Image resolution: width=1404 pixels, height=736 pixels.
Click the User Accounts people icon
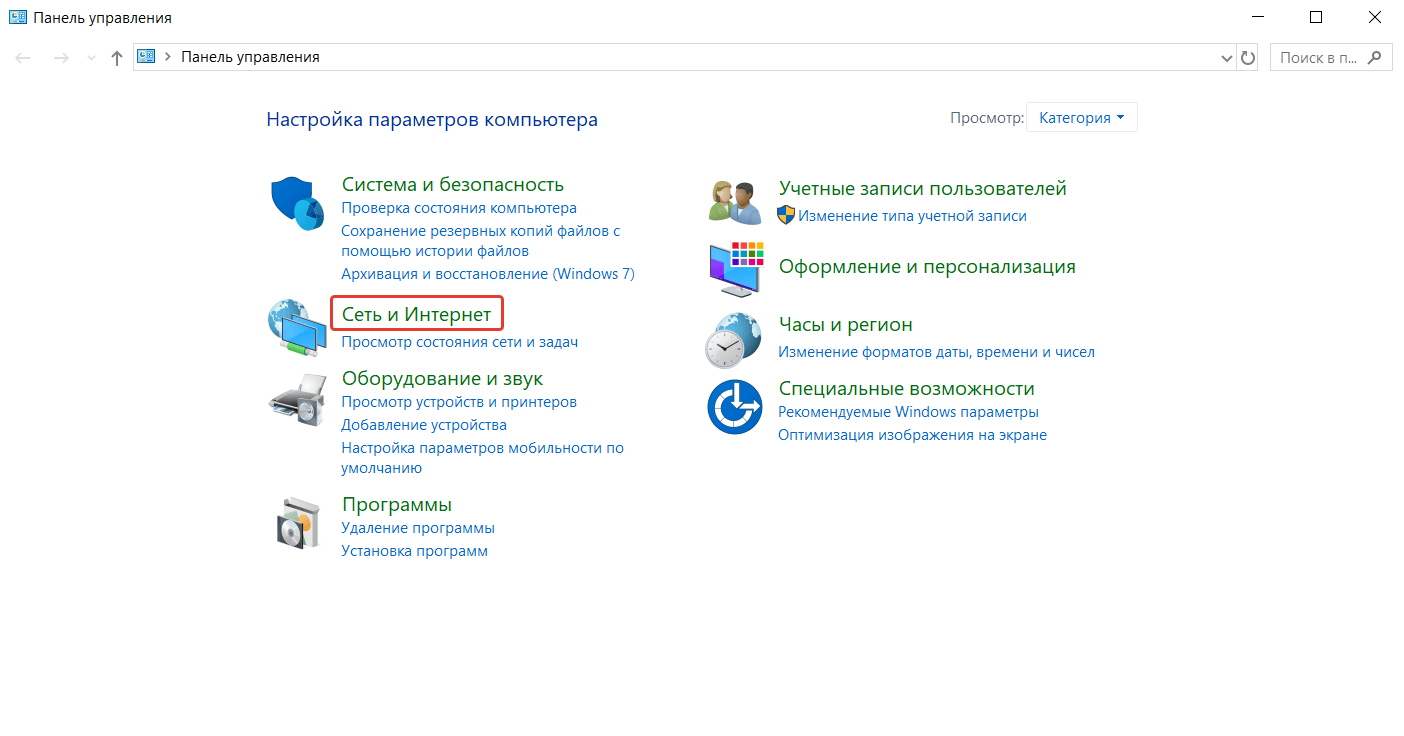click(x=735, y=202)
